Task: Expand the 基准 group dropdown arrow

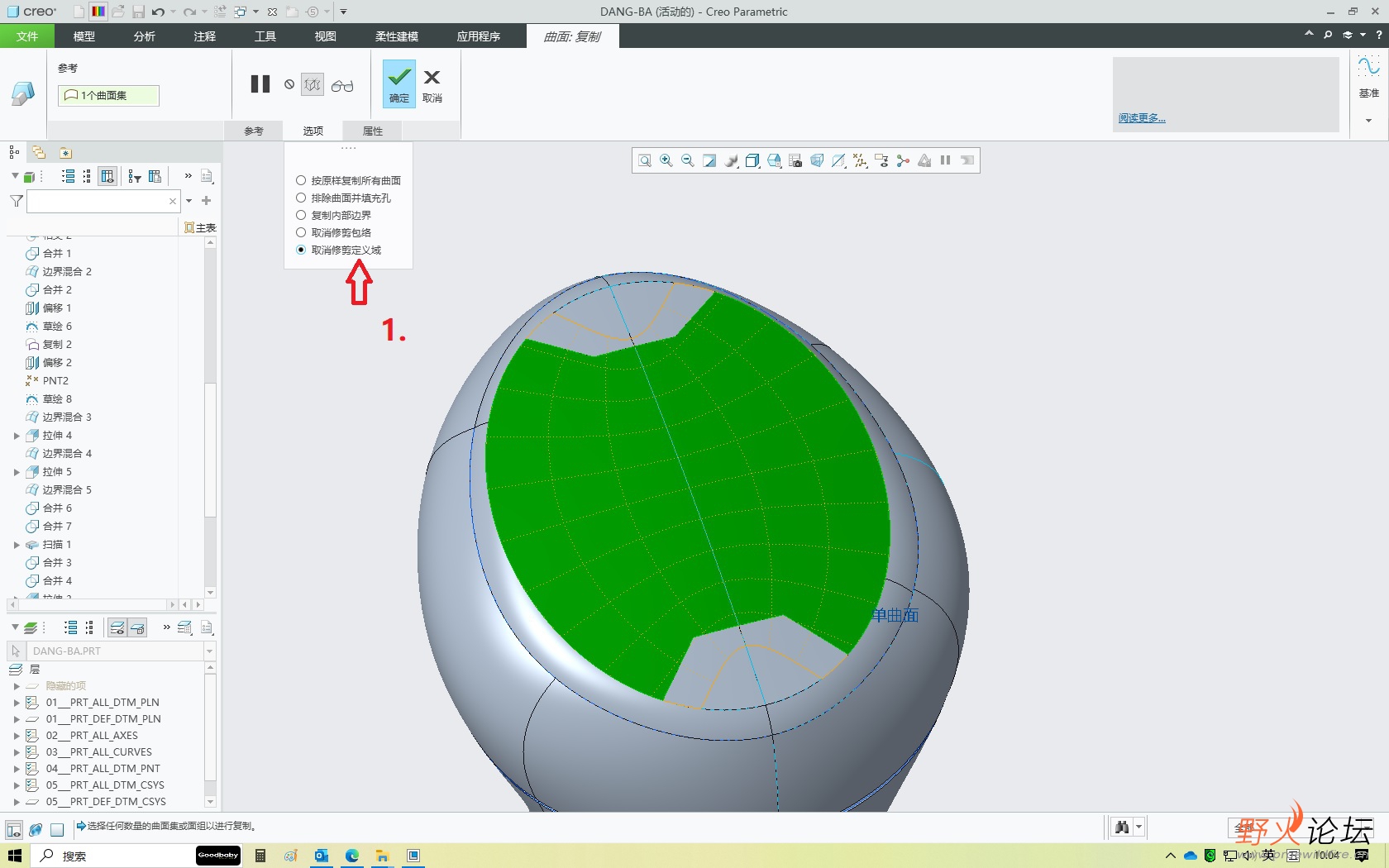Action: 1368,121
